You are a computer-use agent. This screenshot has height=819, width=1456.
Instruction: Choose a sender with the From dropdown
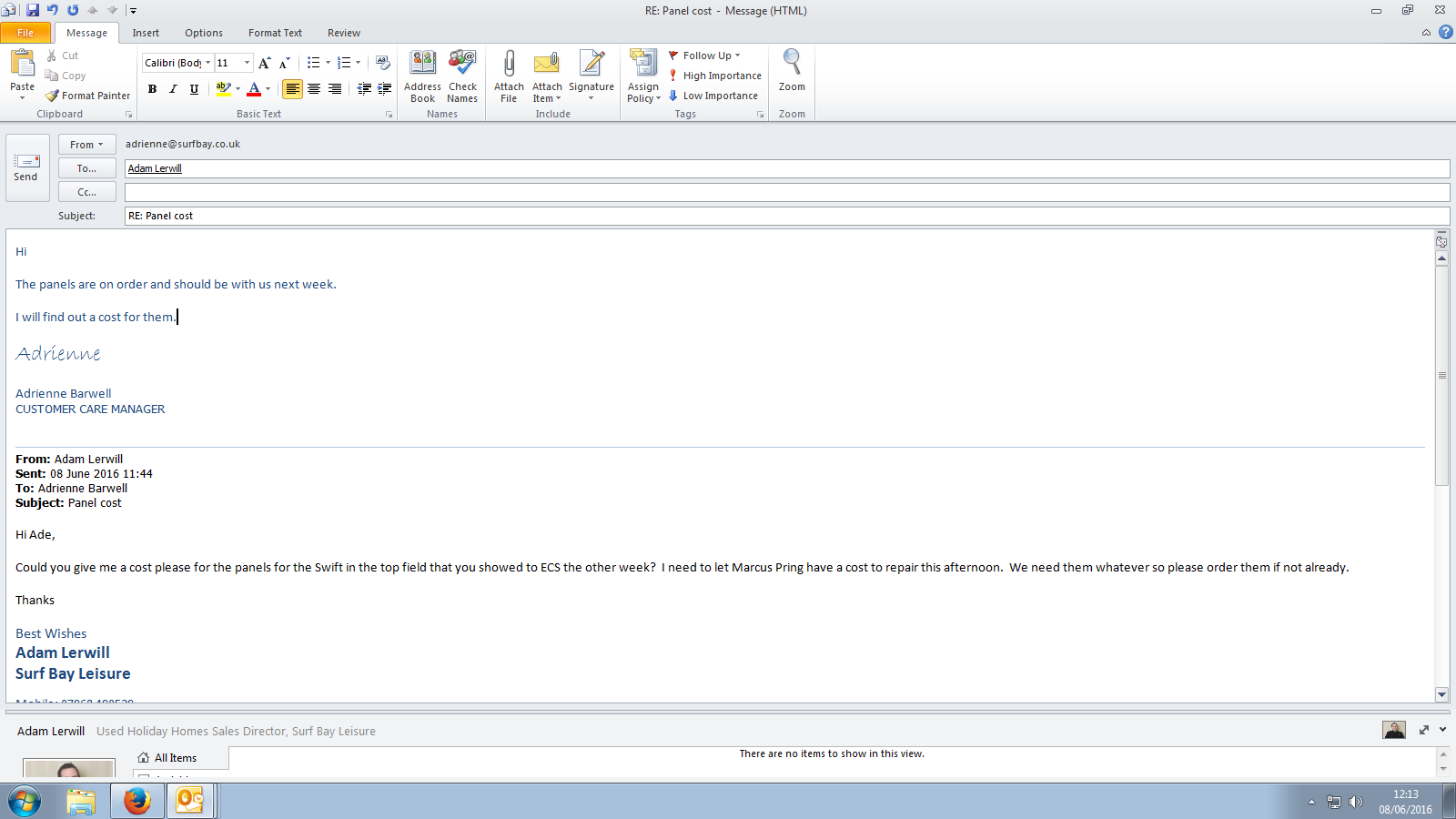coord(87,145)
